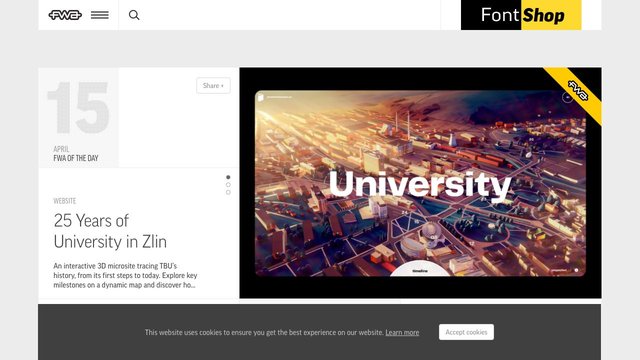The height and width of the screenshot is (360, 640).
Task: Click the 'FWA OF THE DAY' label
Action: click(x=76, y=158)
